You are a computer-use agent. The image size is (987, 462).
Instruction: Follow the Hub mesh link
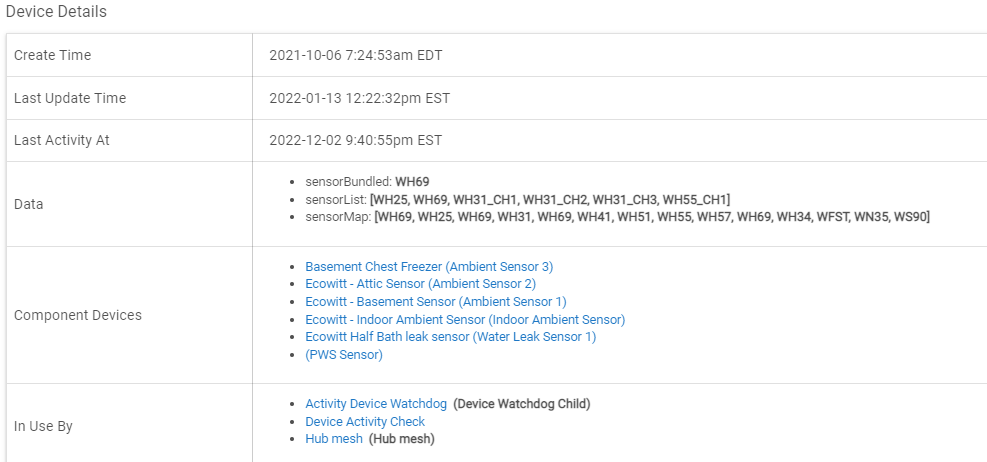[334, 439]
